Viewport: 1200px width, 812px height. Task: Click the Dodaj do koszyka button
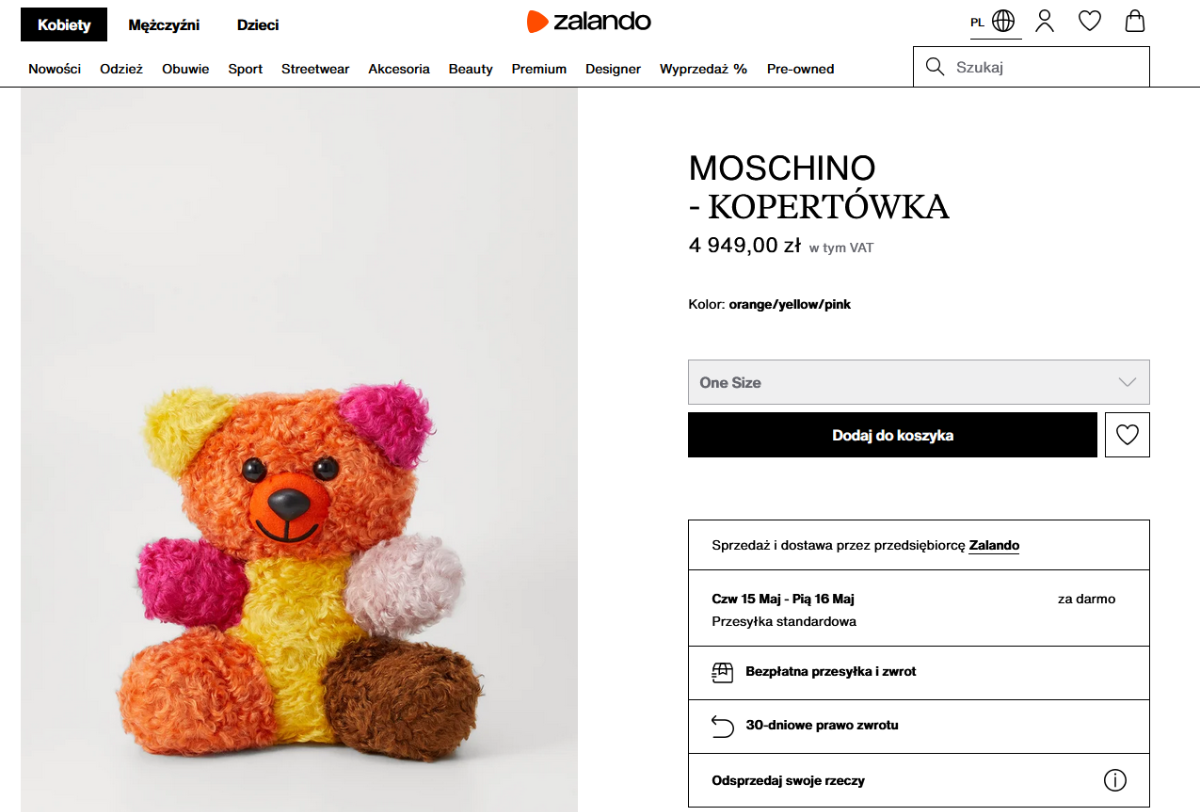click(x=892, y=435)
